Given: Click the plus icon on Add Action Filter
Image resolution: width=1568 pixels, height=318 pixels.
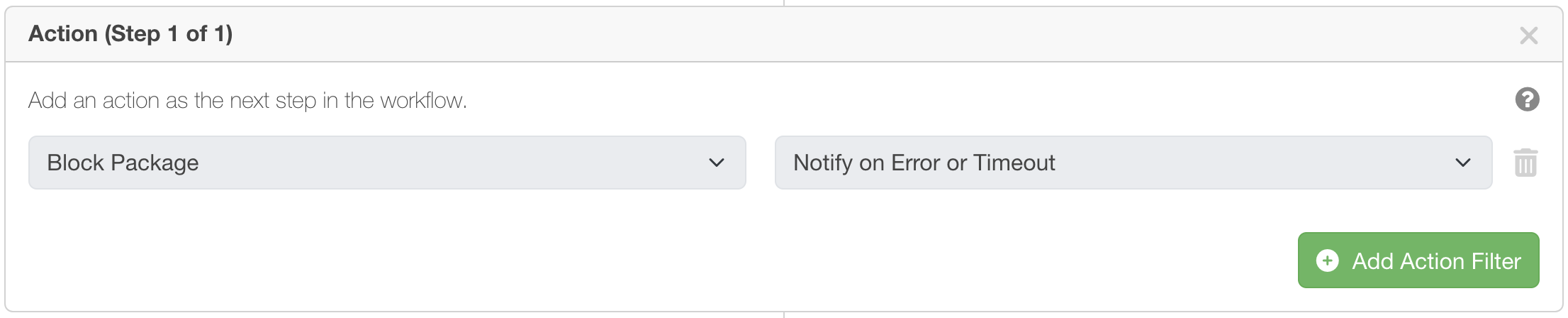Looking at the screenshot, I should coord(1327,261).
